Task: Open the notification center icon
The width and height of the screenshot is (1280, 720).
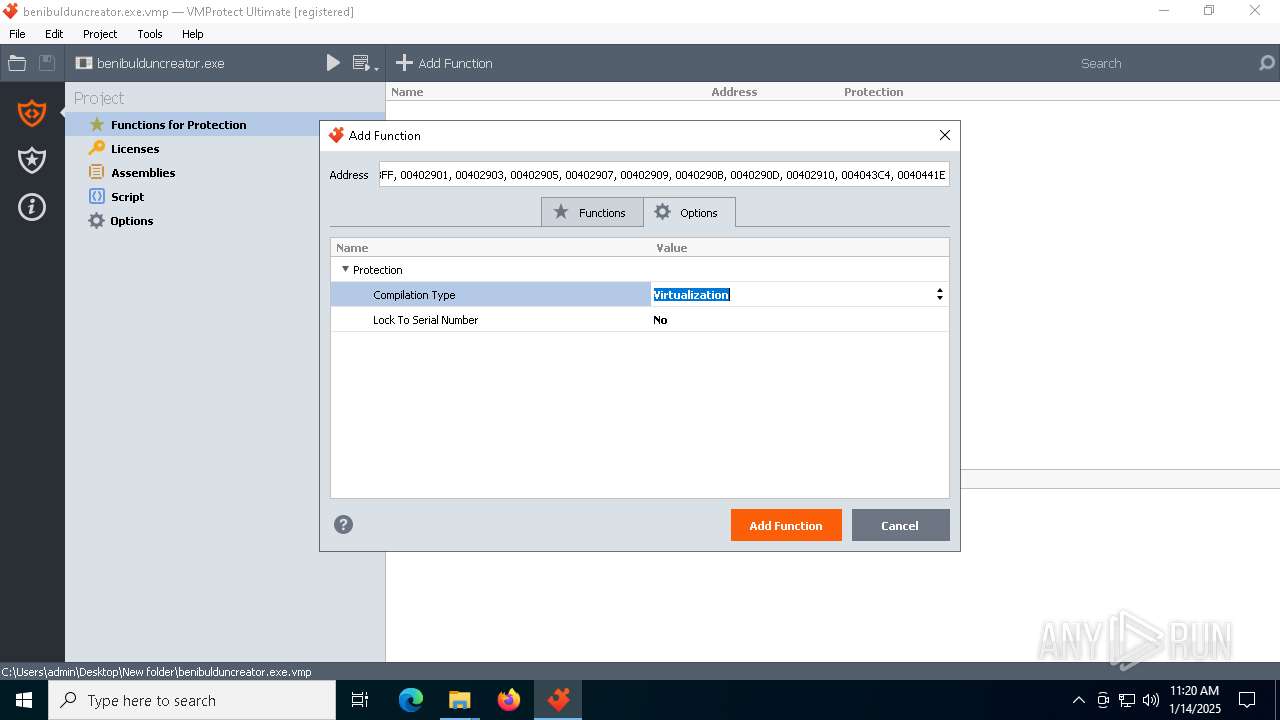Action: click(x=1247, y=700)
